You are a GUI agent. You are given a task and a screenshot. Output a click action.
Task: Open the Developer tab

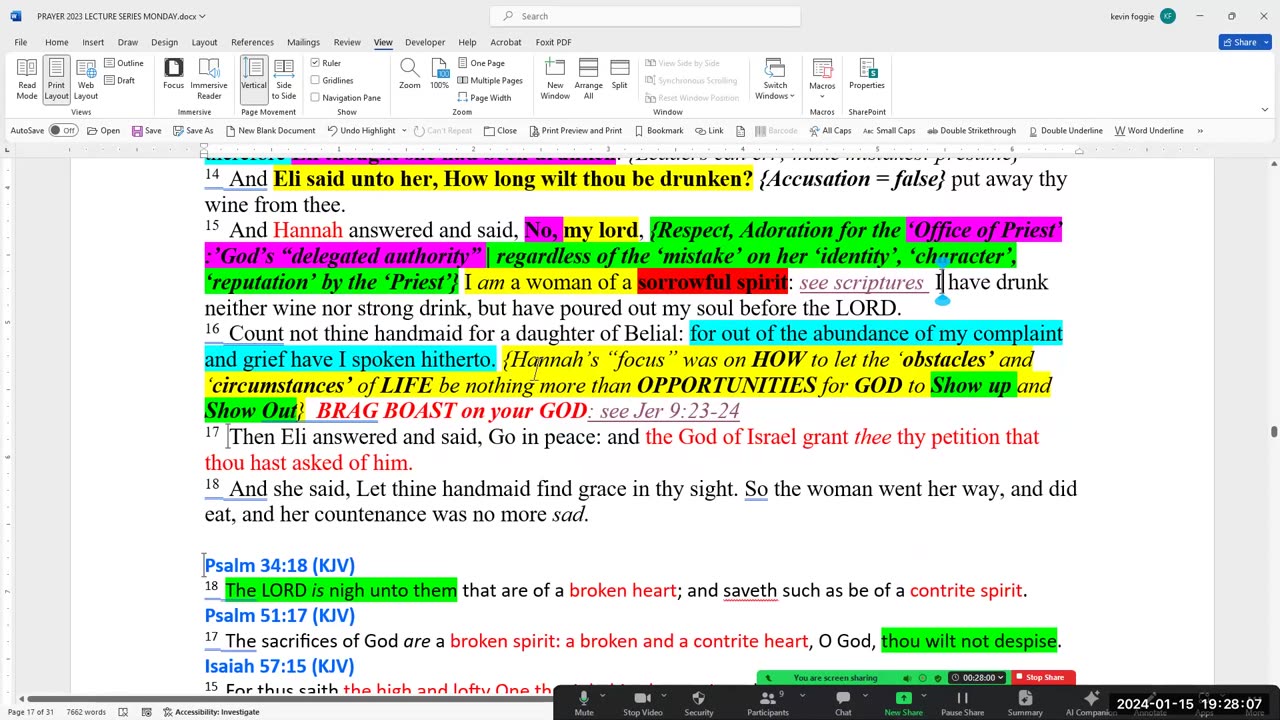pos(425,42)
